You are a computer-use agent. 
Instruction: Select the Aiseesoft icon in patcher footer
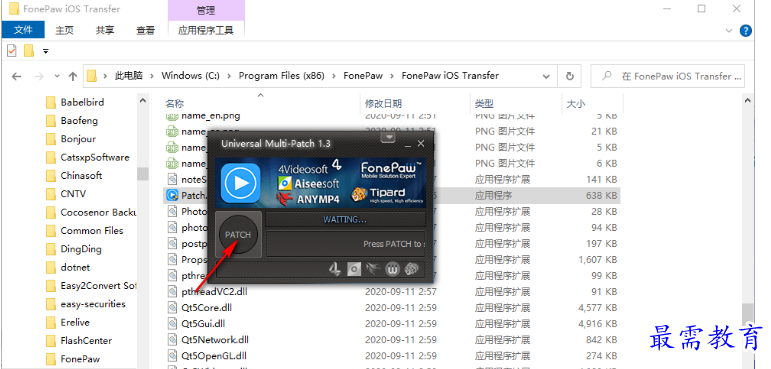pos(354,269)
